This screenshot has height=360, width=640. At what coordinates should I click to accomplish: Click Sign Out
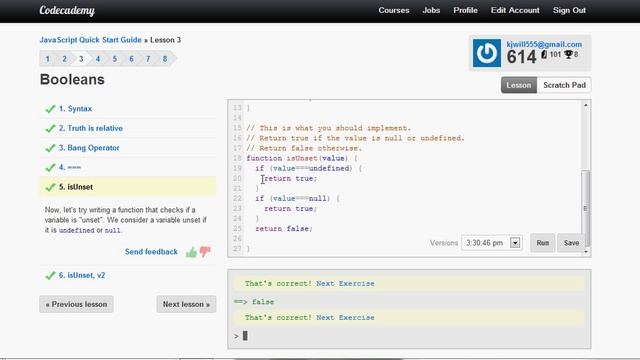[569, 10]
